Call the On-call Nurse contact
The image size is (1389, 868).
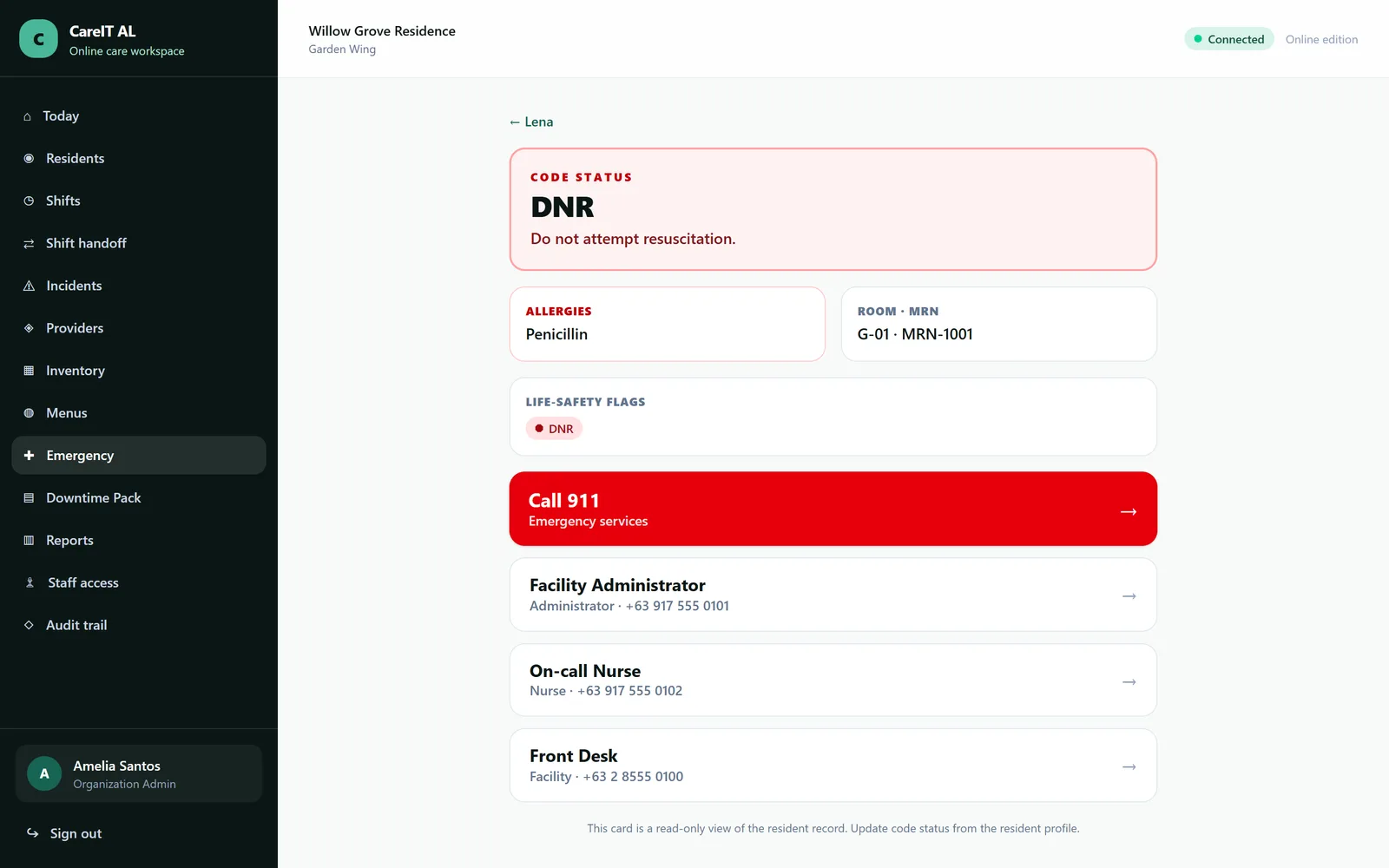[833, 681]
